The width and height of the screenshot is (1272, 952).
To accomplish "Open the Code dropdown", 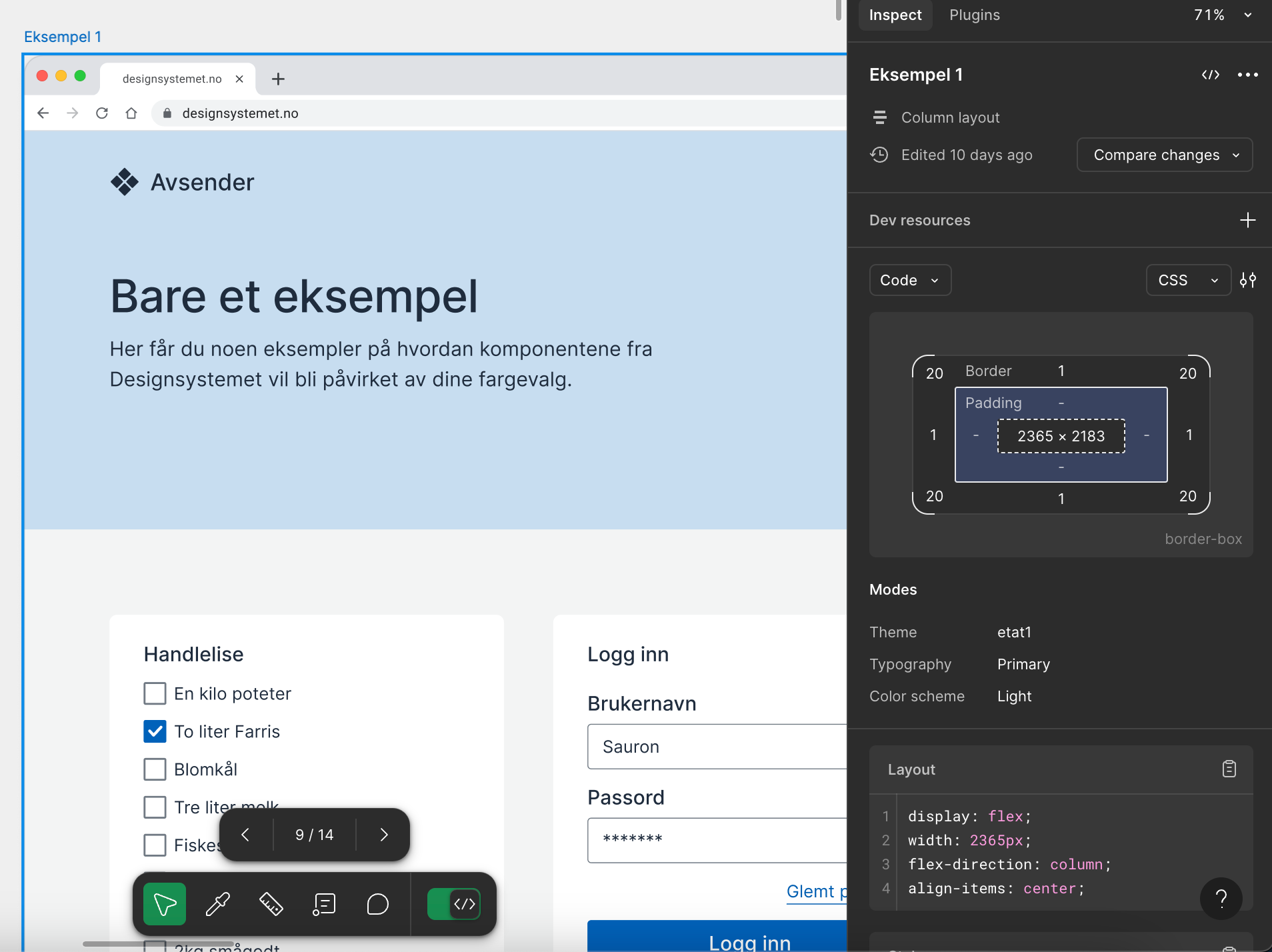I will click(x=909, y=280).
